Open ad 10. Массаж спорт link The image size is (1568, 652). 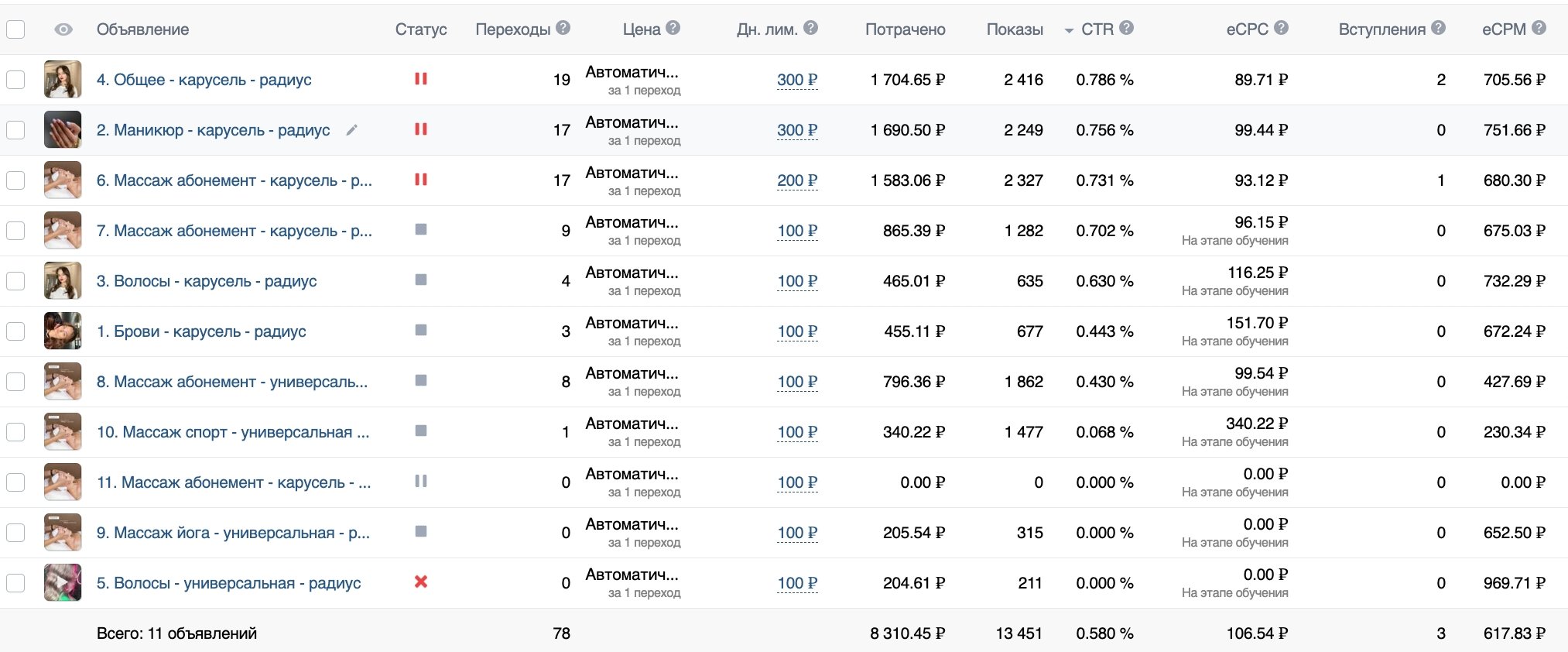click(233, 432)
